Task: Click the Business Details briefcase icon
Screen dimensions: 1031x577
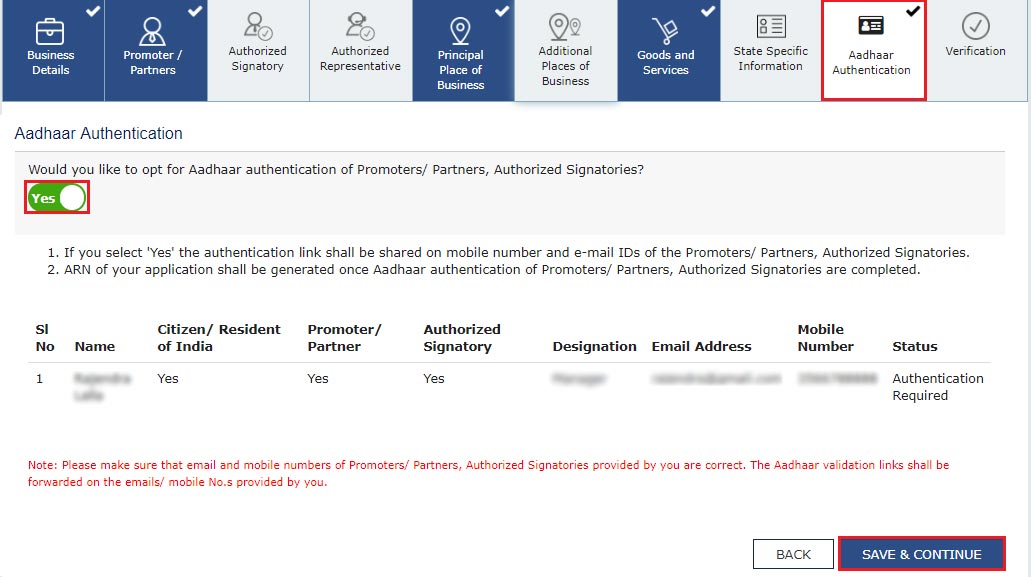Action: click(50, 30)
